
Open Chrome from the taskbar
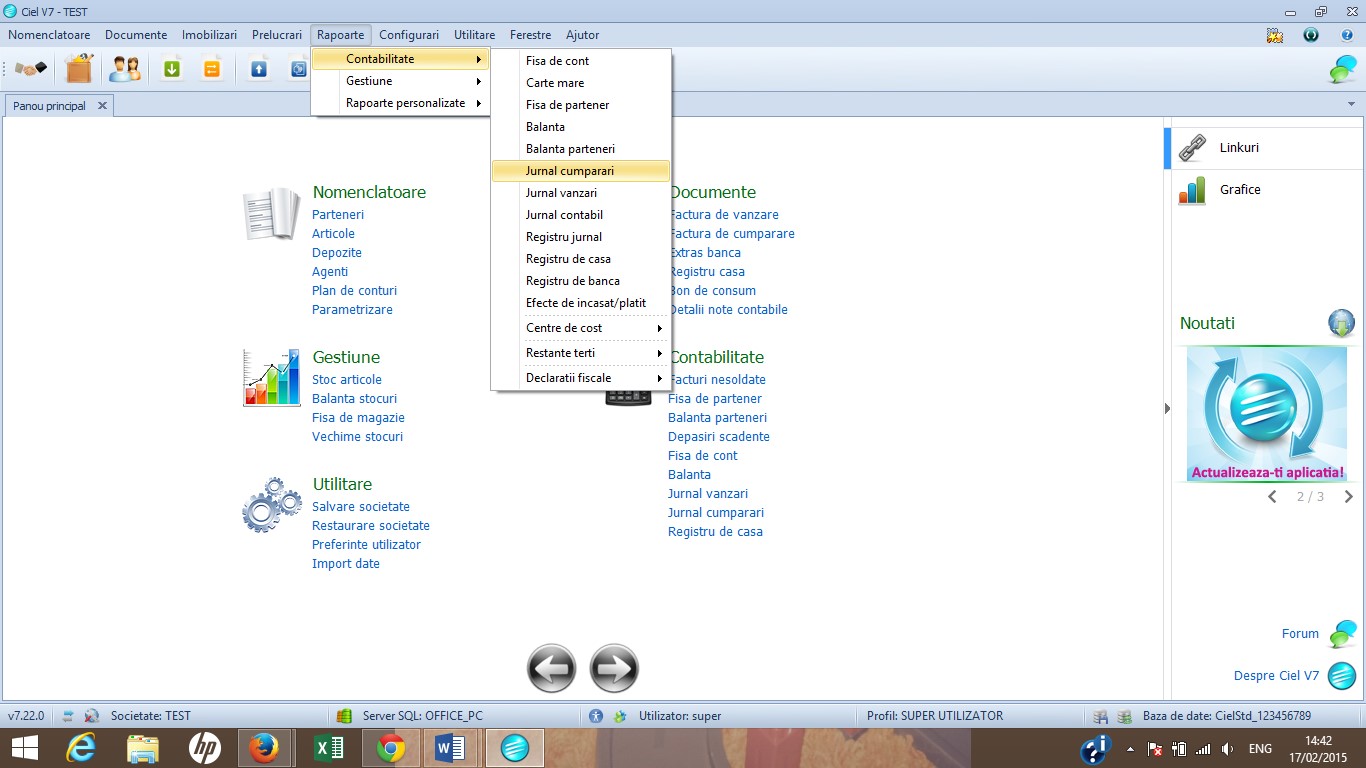[x=391, y=748]
